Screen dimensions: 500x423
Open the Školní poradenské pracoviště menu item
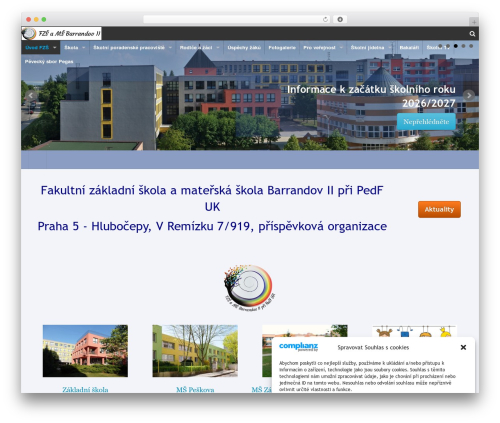(x=129, y=48)
